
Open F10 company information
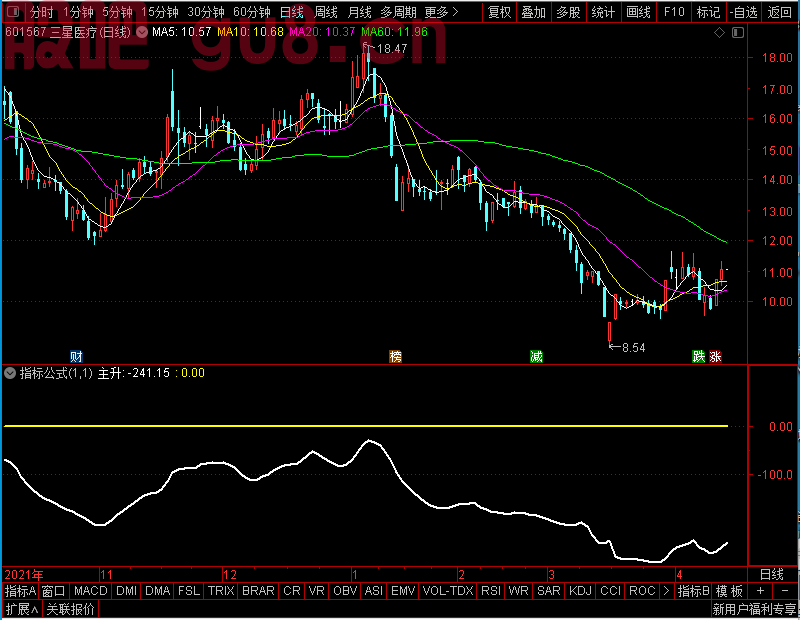pos(673,12)
